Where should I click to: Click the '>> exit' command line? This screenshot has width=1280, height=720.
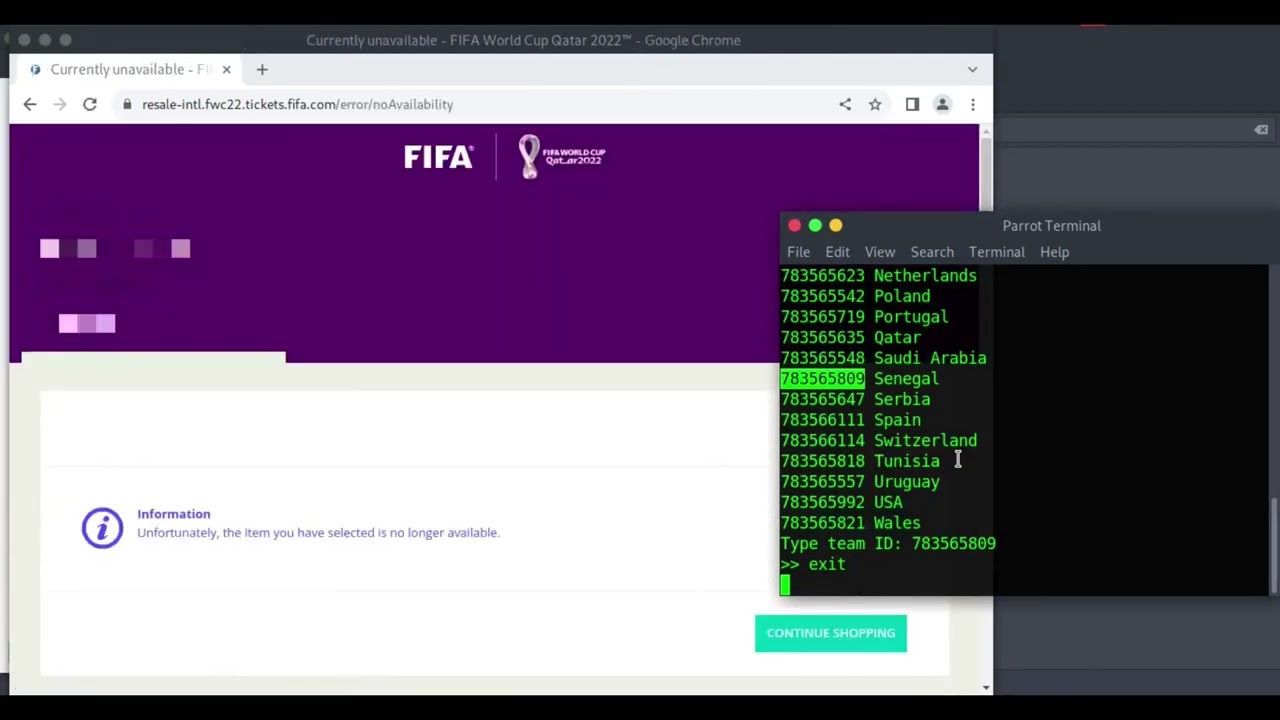coord(813,564)
